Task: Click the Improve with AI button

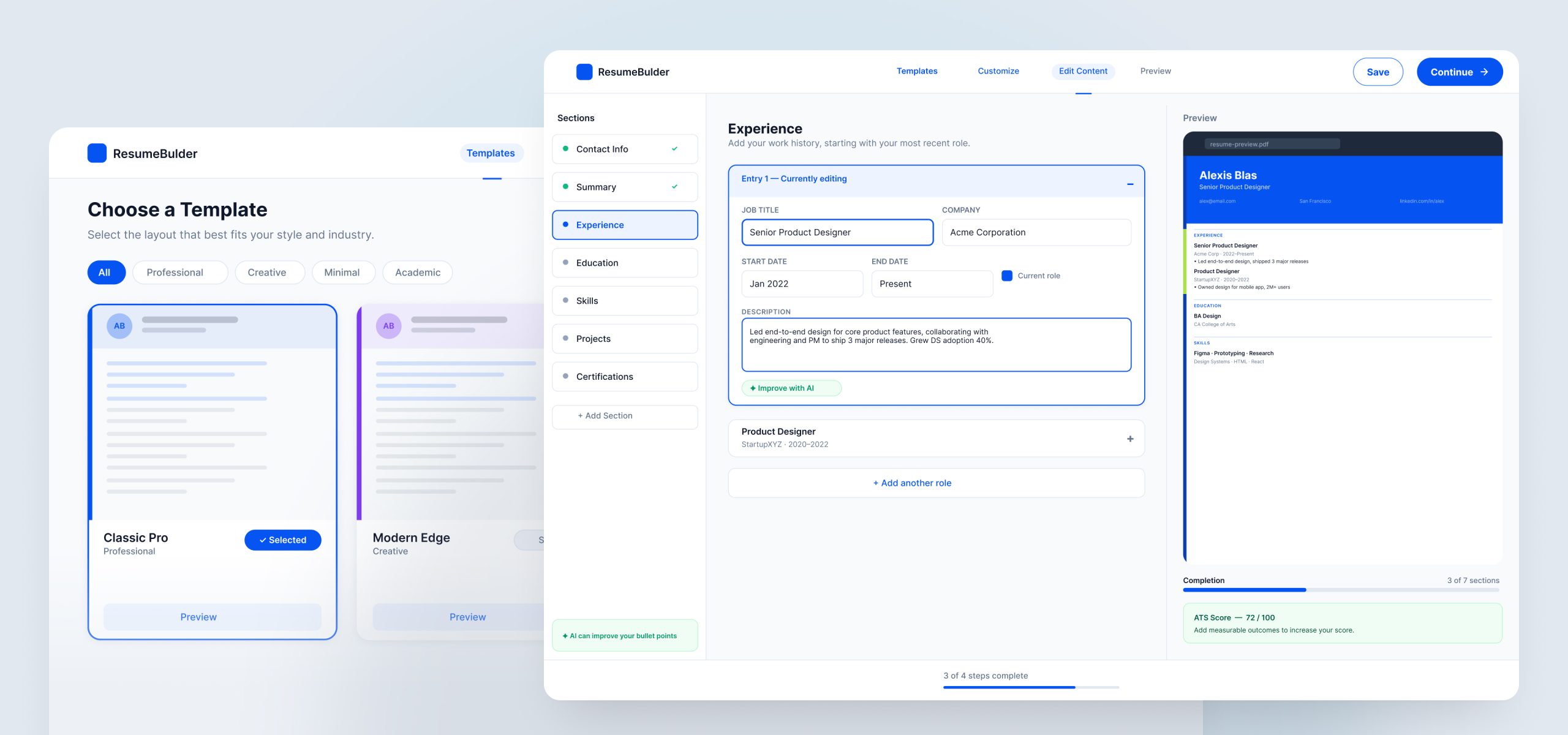Action: pyautogui.click(x=791, y=388)
